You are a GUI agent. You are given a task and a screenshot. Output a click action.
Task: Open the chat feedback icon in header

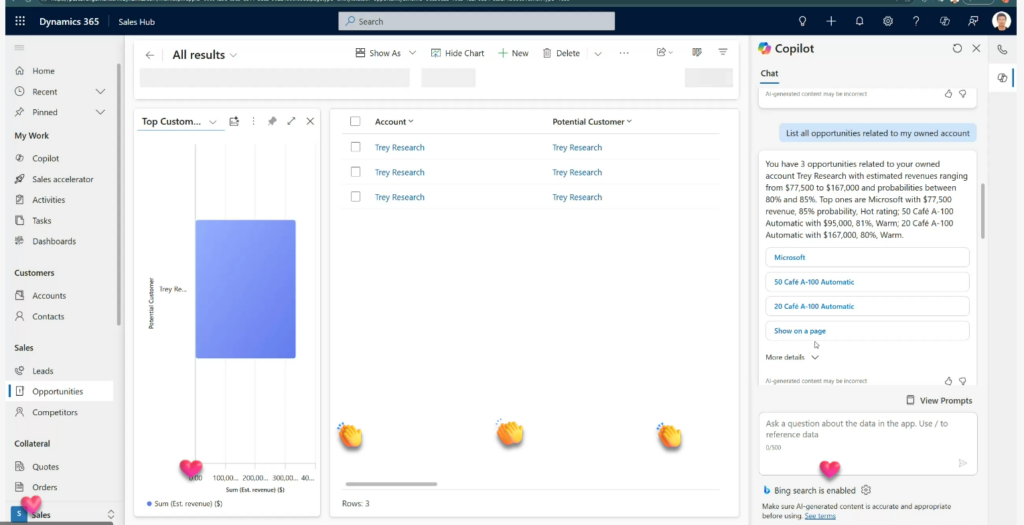[x=973, y=22]
